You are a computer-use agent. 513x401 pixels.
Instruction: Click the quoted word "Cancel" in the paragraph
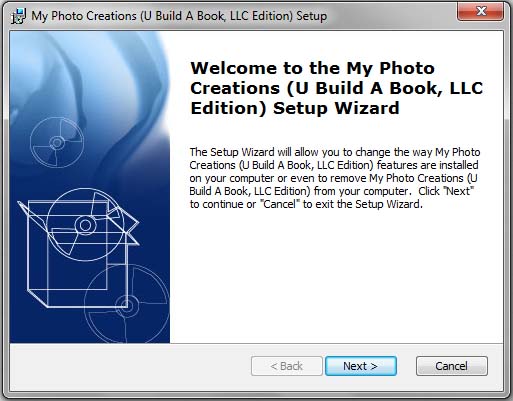click(x=279, y=204)
